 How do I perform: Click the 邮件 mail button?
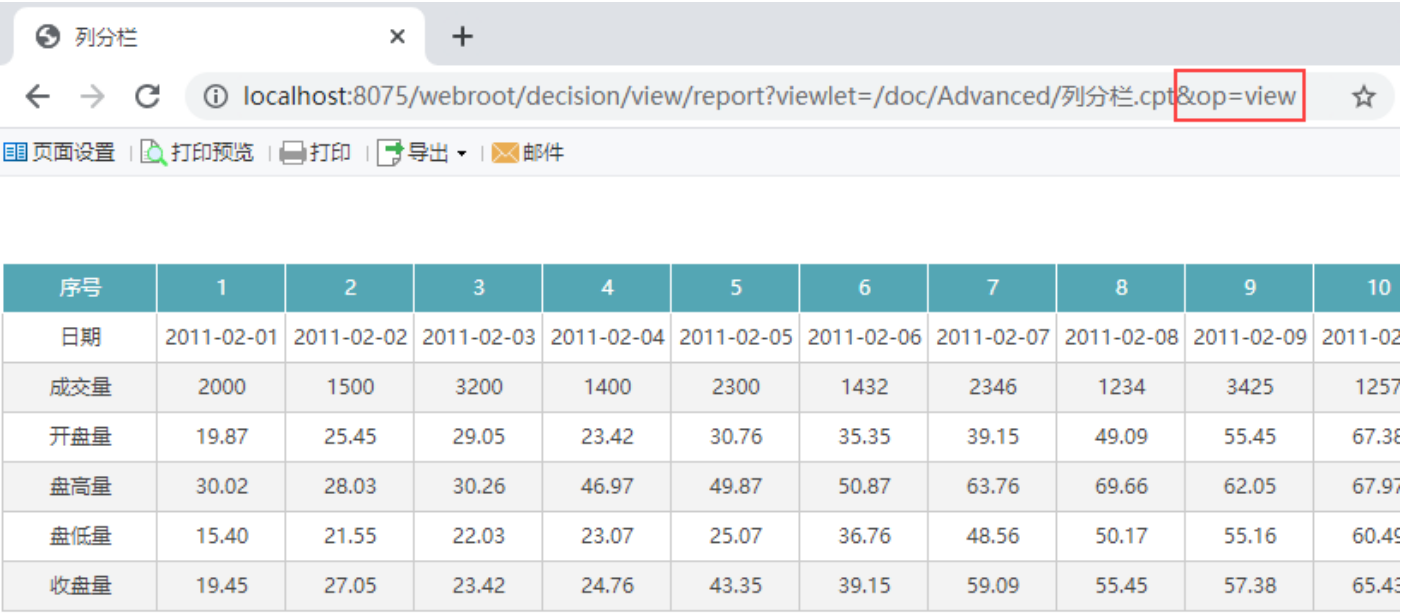[528, 153]
